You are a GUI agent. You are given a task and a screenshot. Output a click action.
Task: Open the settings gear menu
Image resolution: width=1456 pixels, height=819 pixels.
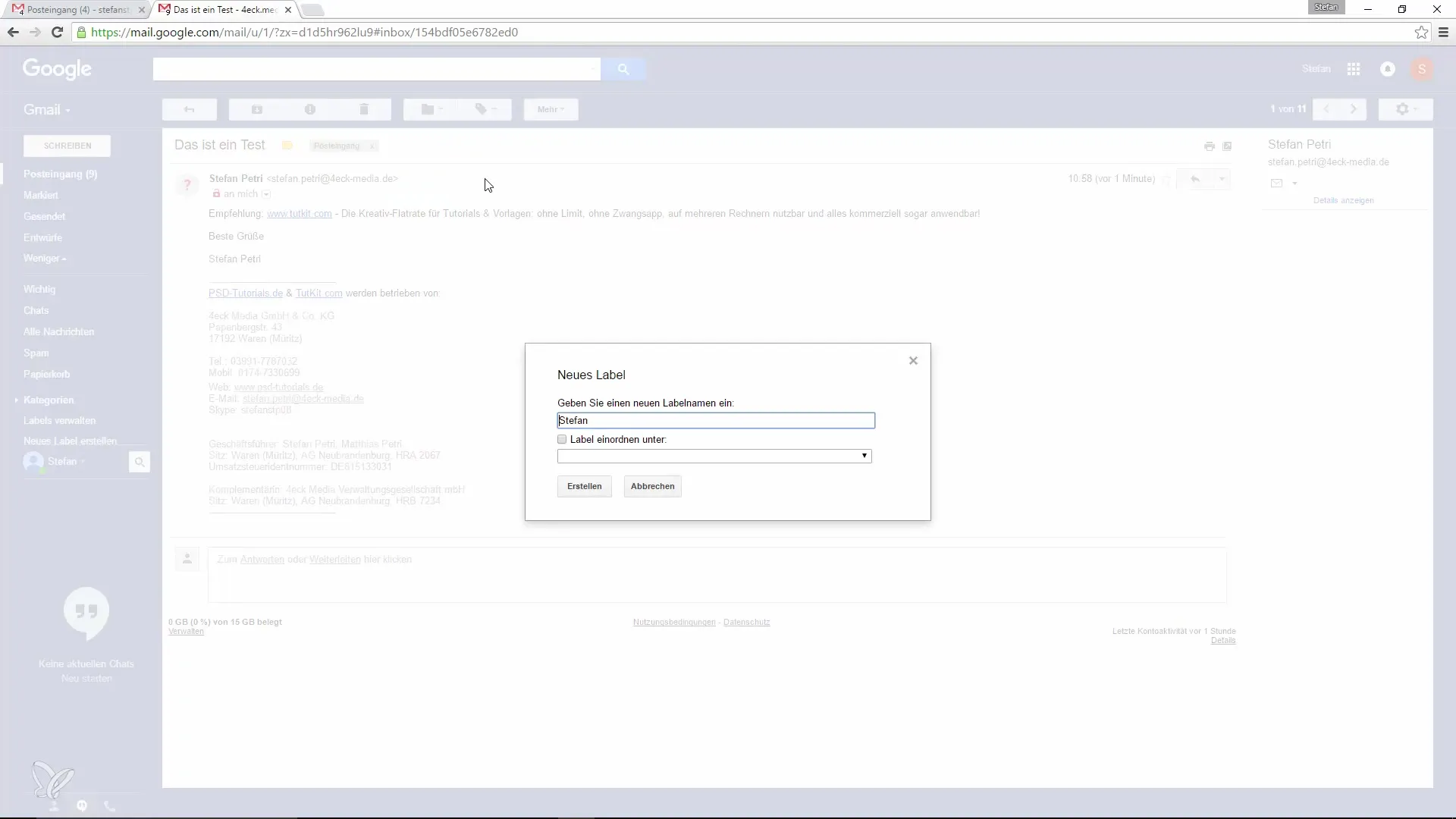pyautogui.click(x=1406, y=109)
